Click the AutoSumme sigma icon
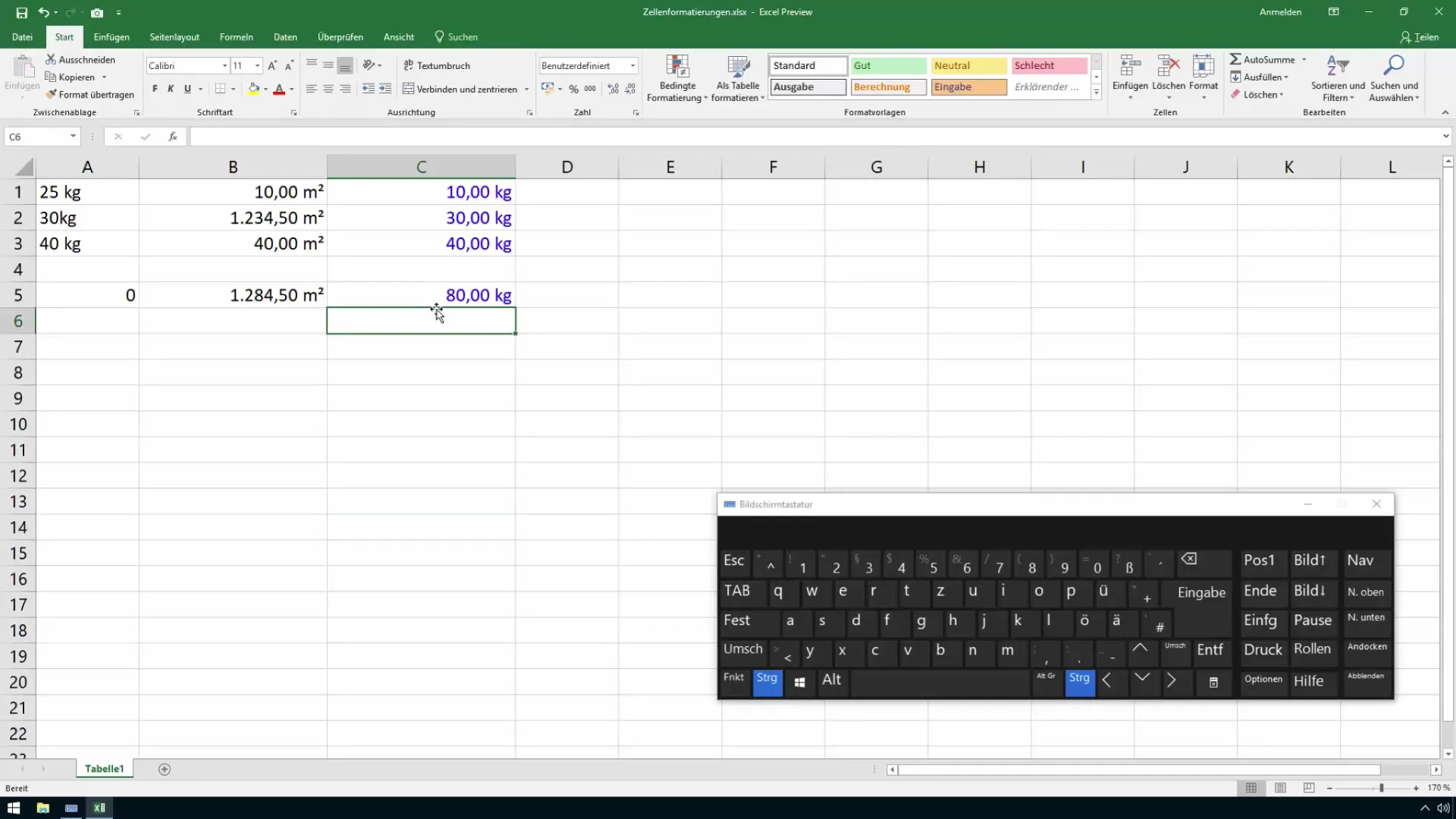The image size is (1456, 819). pos(1235,59)
